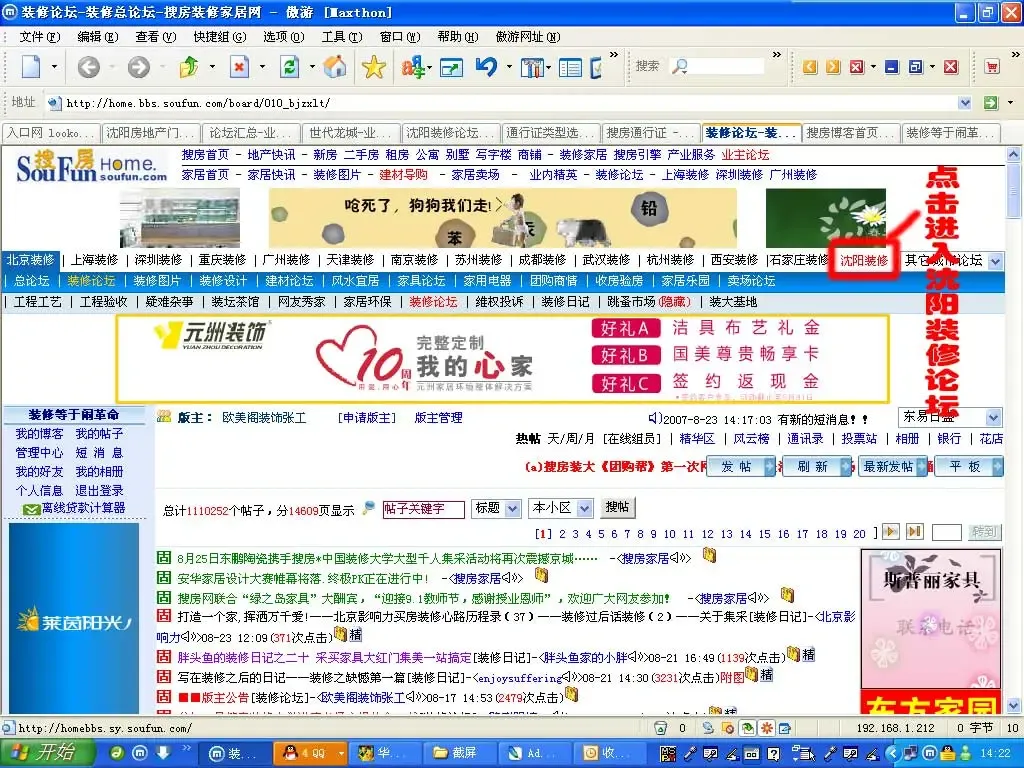Open the 我的博客 sidebar link
The width and height of the screenshot is (1024, 768).
[x=39, y=434]
